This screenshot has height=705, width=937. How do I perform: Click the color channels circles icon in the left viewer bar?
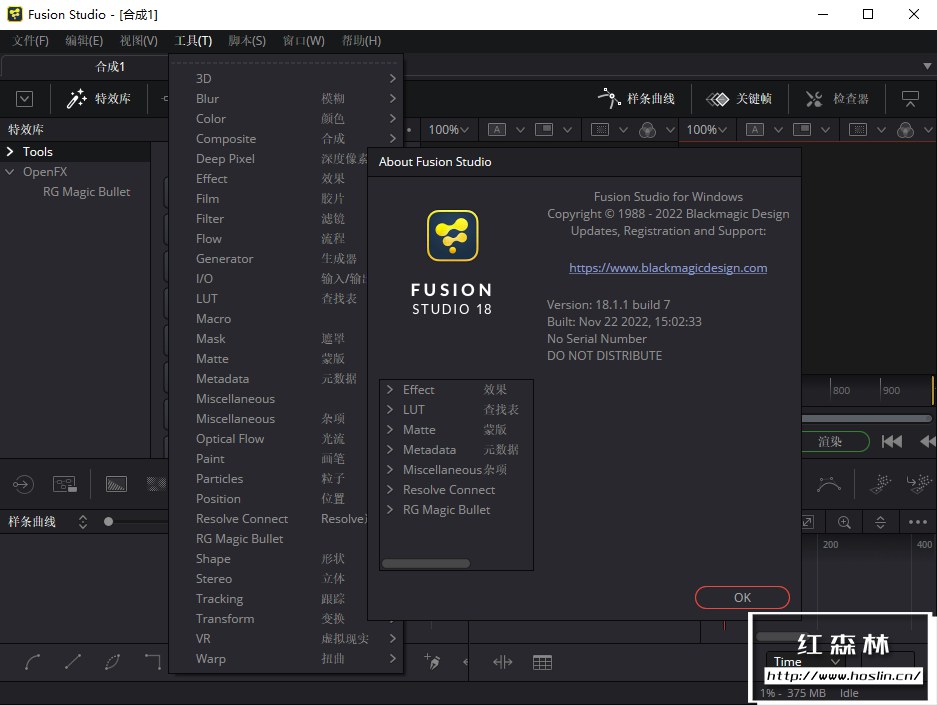(x=647, y=130)
